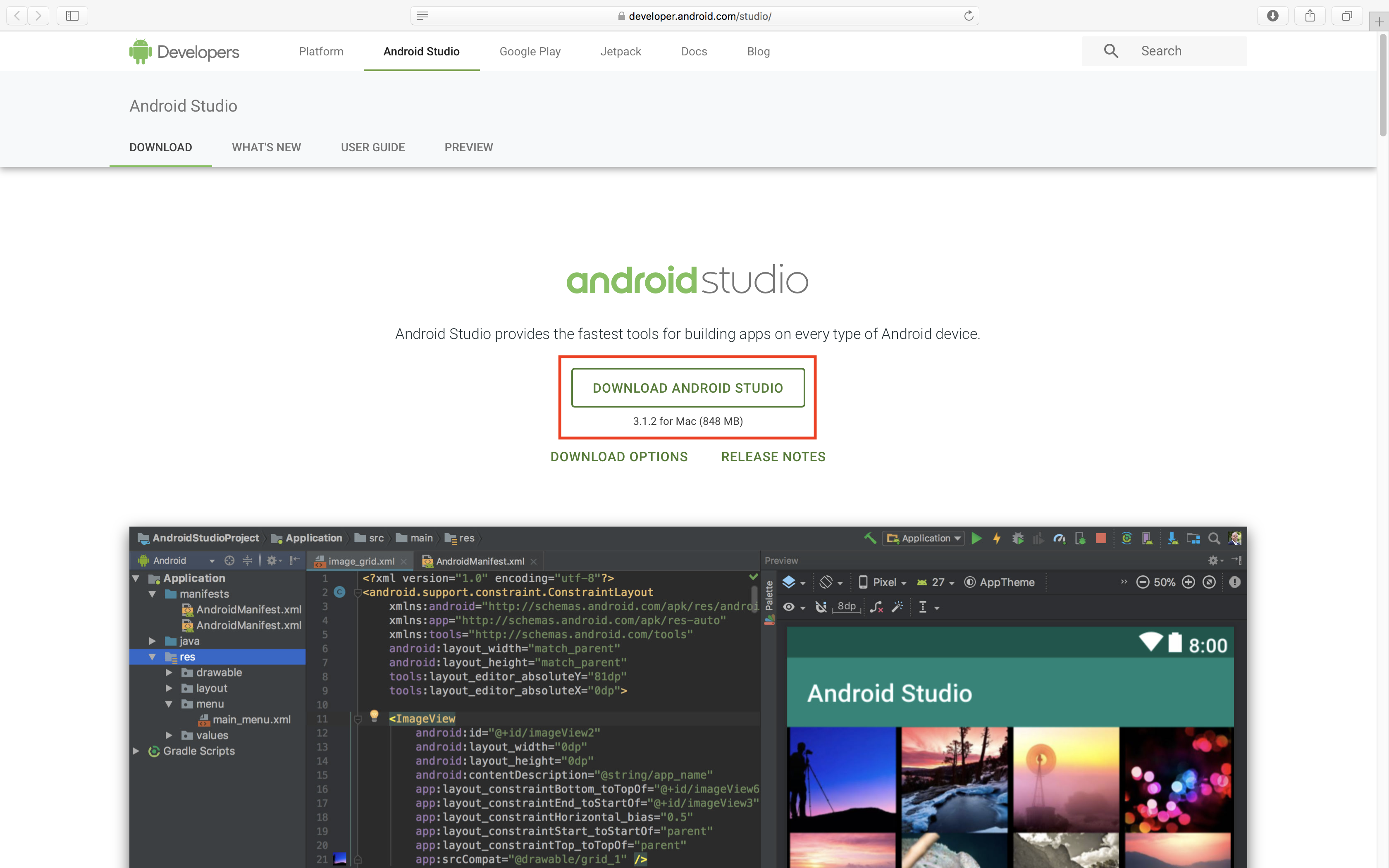The image size is (1389, 868).
Task: Click the lightning Apply Changes icon
Action: click(997, 538)
